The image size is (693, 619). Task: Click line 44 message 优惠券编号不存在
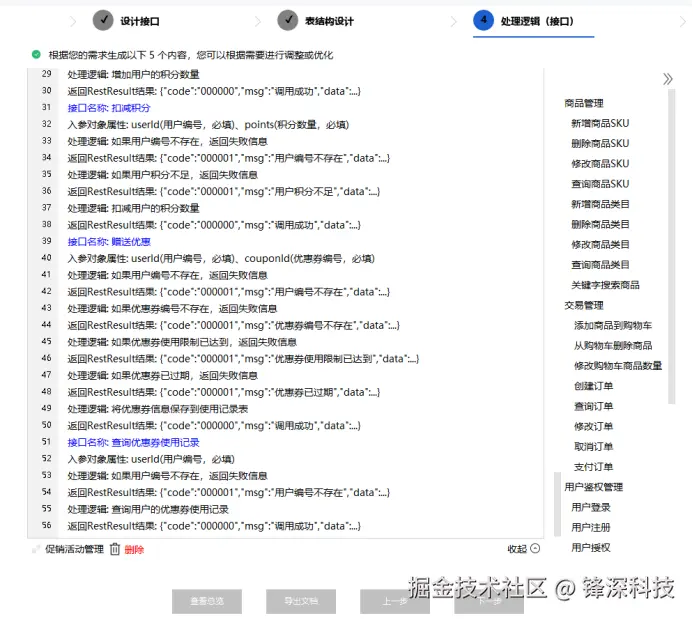233,325
